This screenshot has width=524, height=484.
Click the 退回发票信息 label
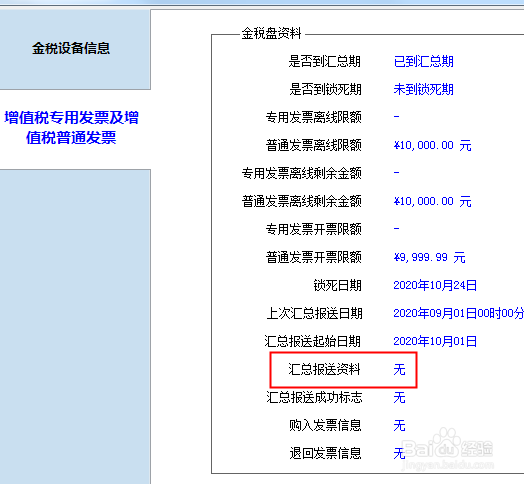click(325, 454)
